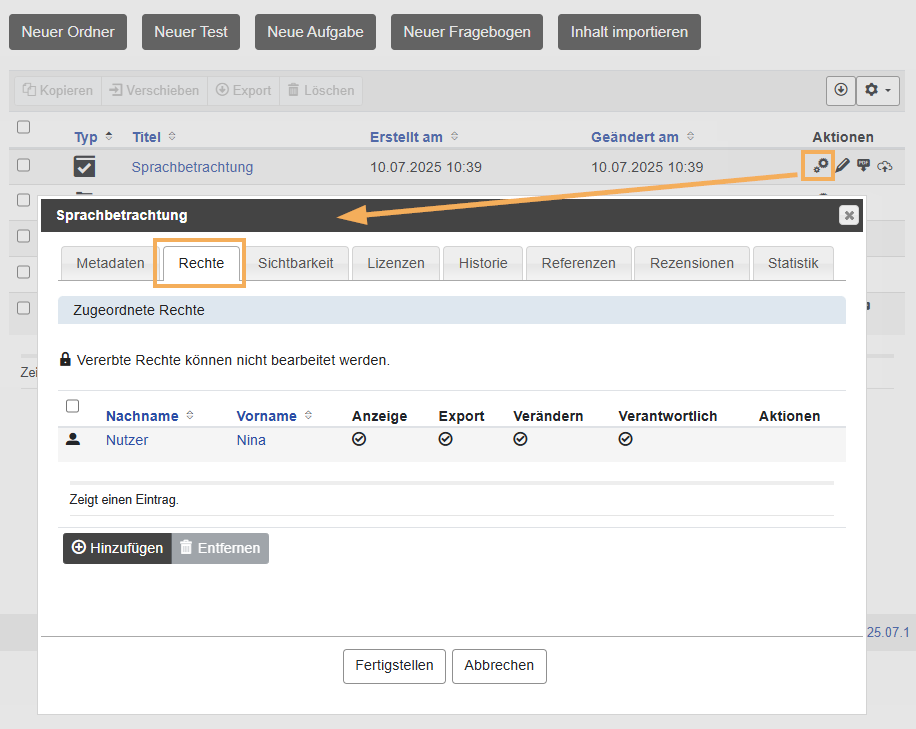Image resolution: width=916 pixels, height=729 pixels.
Task: Click the Hinzufügen button
Action: pyautogui.click(x=117, y=548)
